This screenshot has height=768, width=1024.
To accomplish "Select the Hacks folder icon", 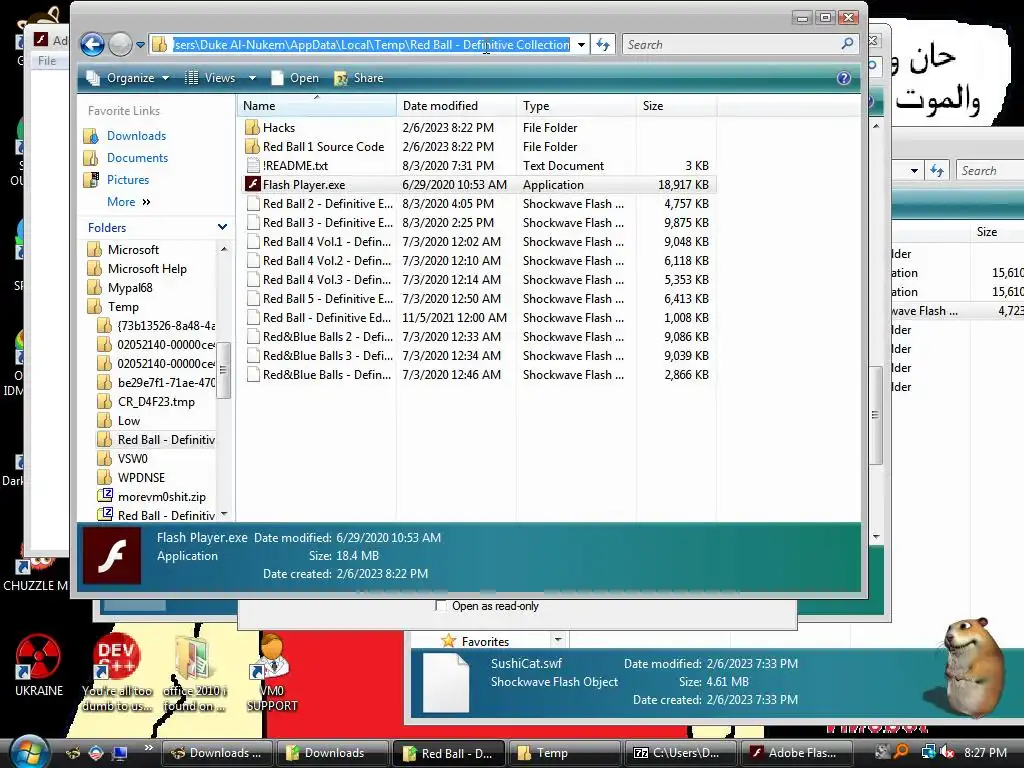I will pyautogui.click(x=252, y=127).
